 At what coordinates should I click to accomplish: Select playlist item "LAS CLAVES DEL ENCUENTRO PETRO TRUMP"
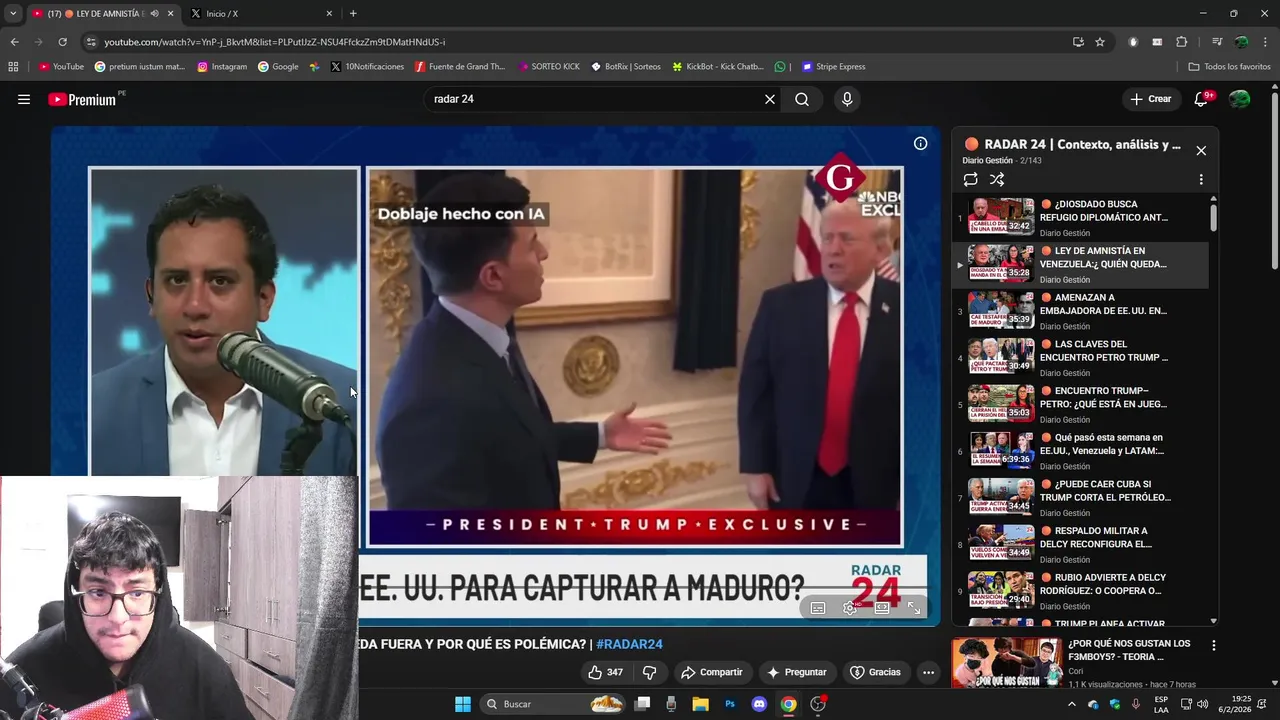coord(1080,357)
